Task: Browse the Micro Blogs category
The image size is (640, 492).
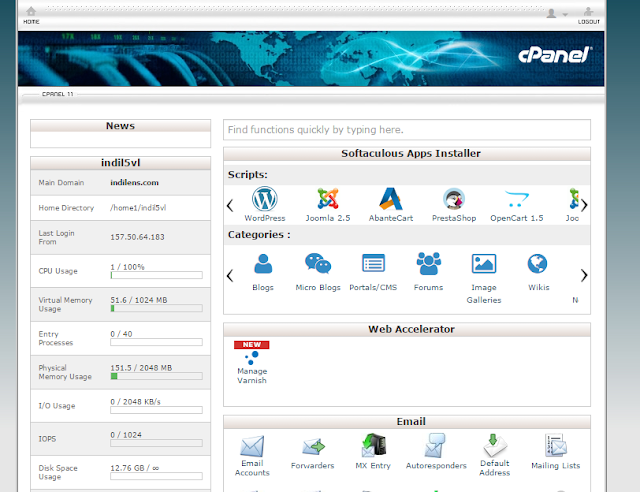Action: [x=318, y=272]
